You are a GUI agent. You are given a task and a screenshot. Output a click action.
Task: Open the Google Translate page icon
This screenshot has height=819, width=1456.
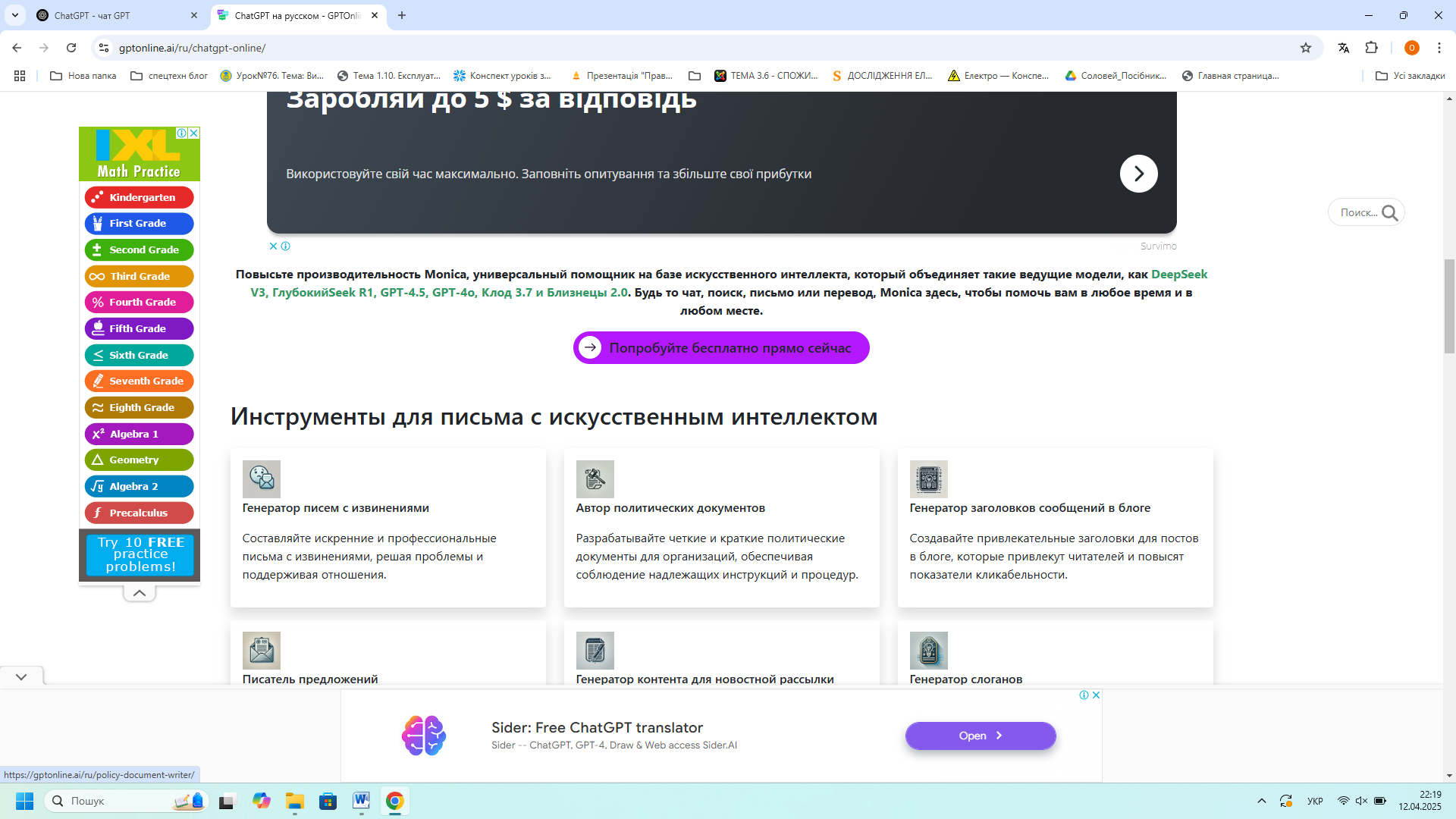pos(1344,48)
